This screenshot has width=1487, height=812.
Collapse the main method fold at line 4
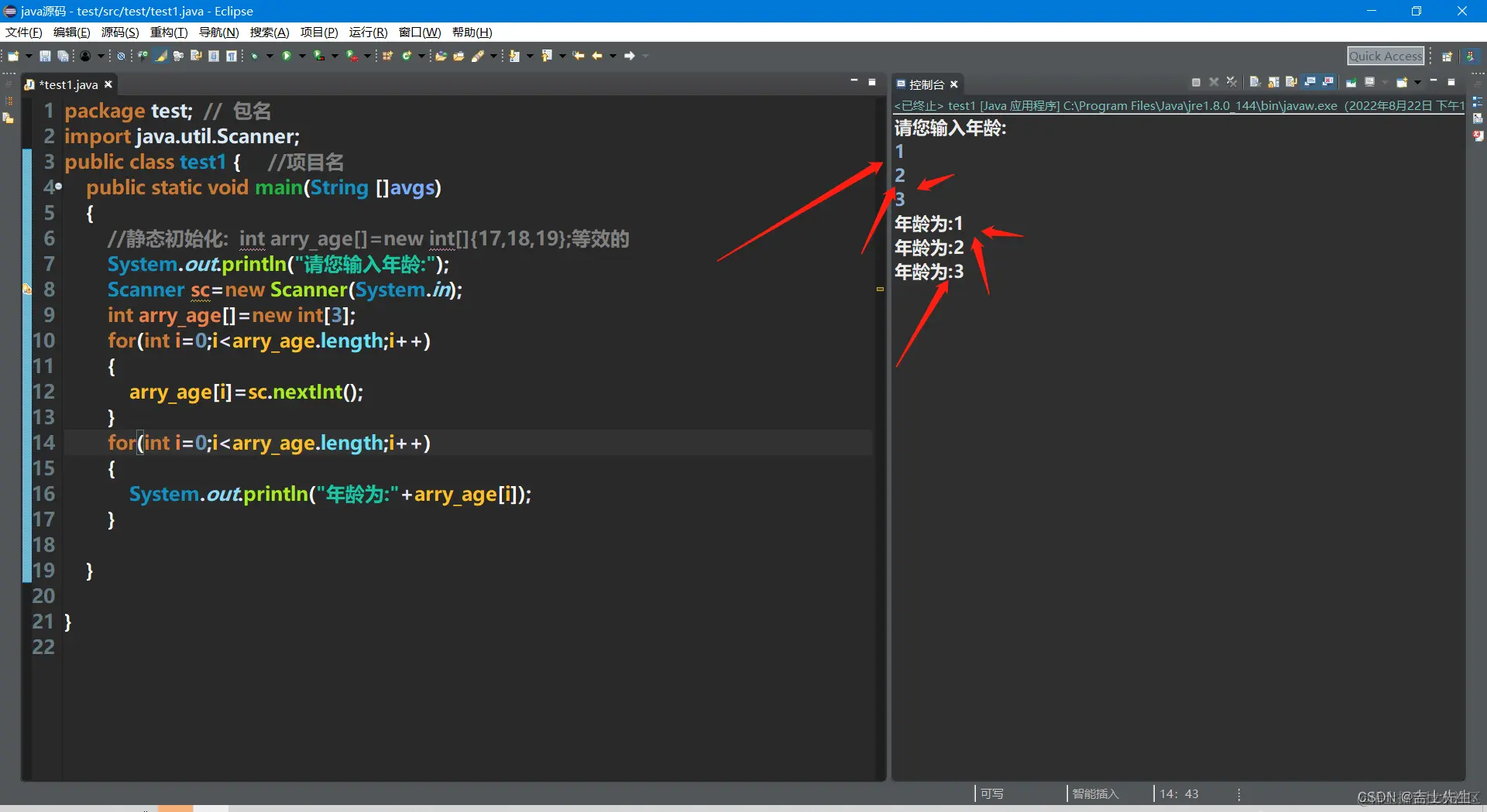coord(59,187)
